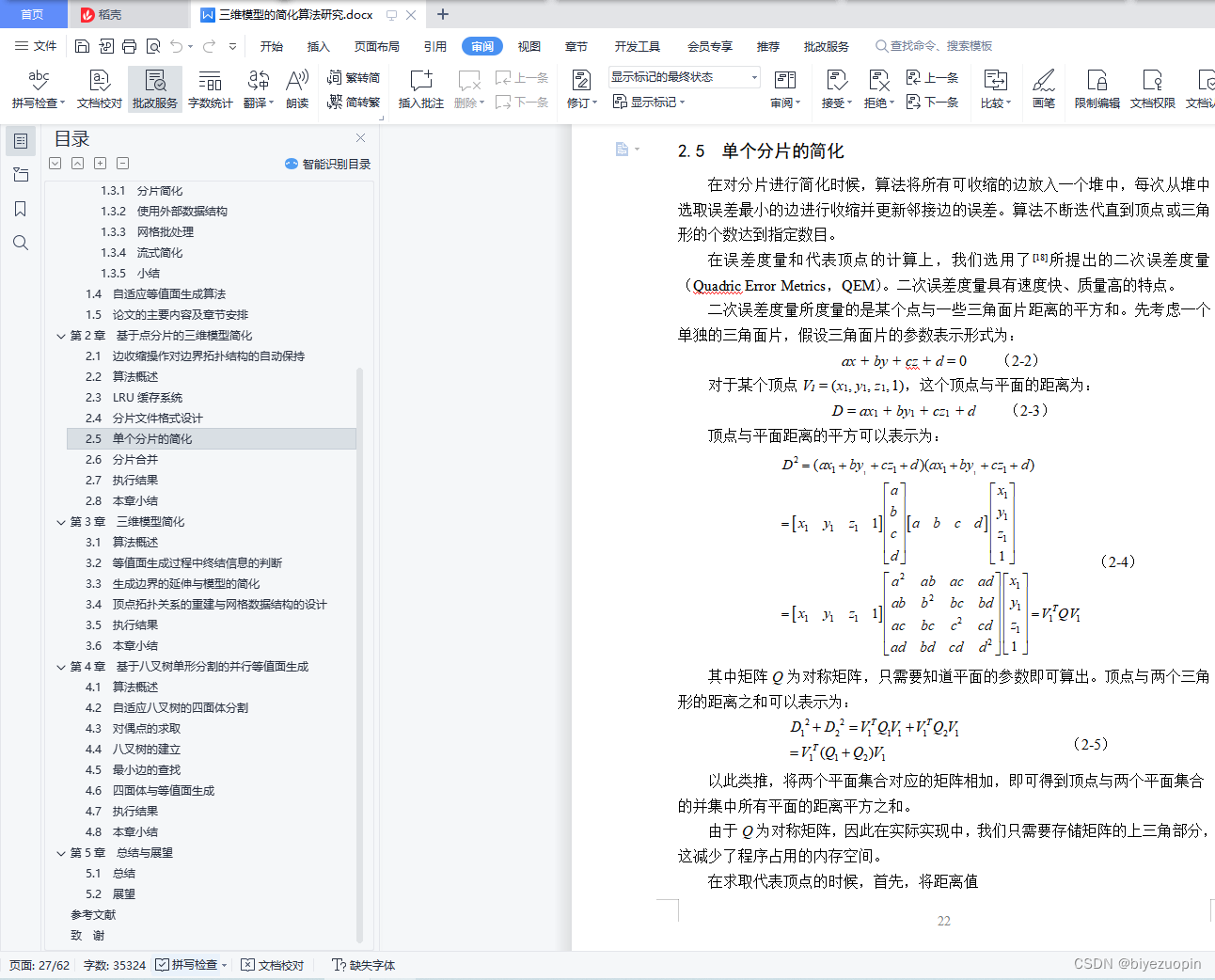
Task: Start read aloud (朗读)
Action: pos(297,89)
